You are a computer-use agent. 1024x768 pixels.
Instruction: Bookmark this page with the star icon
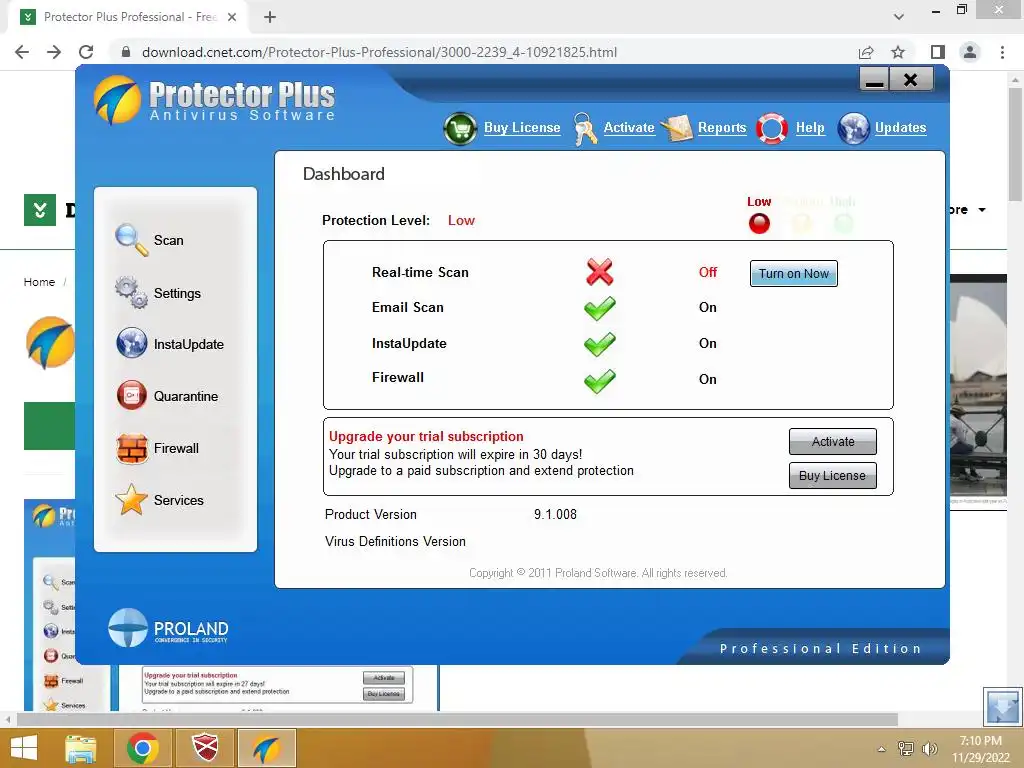coord(898,52)
